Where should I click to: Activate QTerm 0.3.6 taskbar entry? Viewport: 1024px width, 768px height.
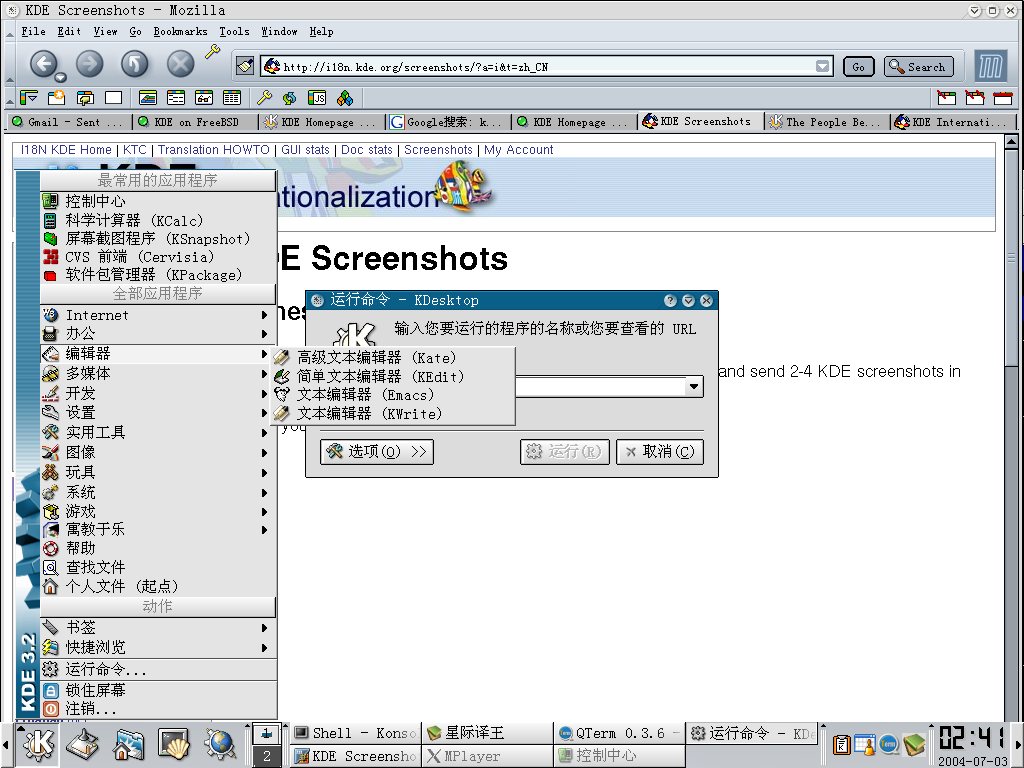618,733
